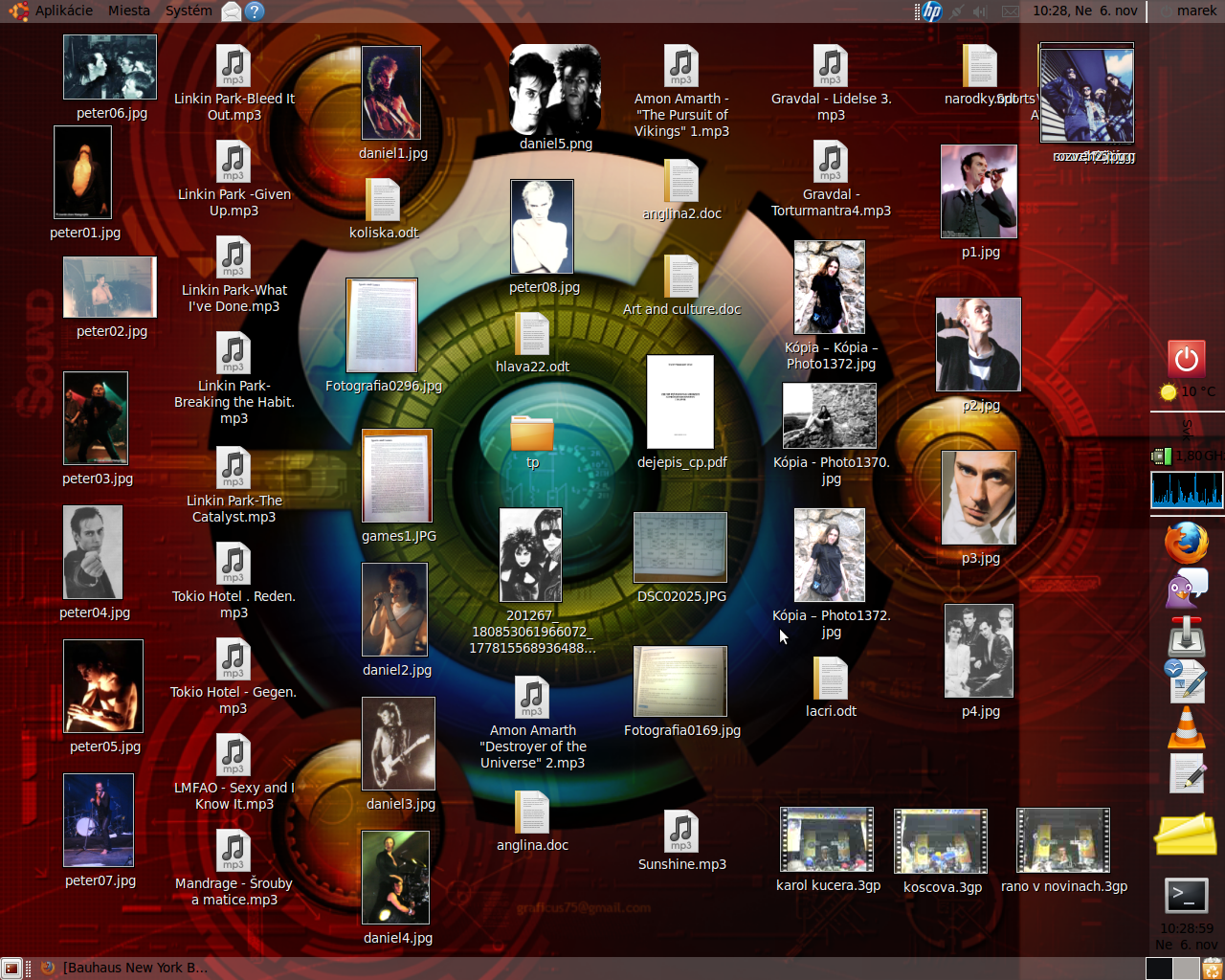Click the Ubuntu logo in top panel
The image size is (1225, 980).
point(18,11)
